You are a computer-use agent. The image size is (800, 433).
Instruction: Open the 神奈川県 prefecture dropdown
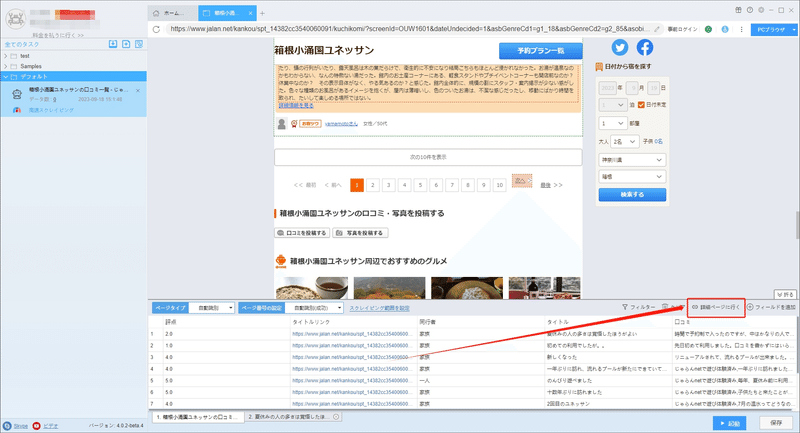tap(632, 160)
